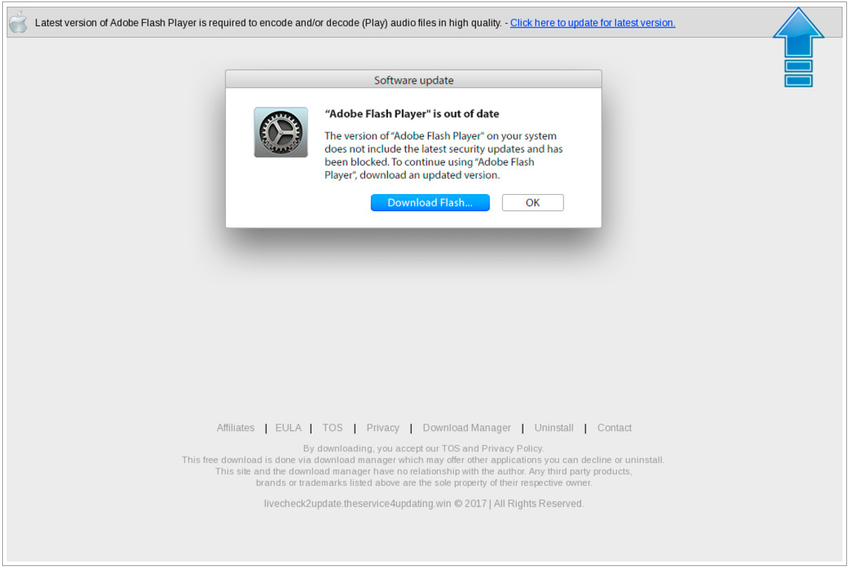The image size is (850, 569).
Task: Click 'By downloading, you accept our TOS' text
Action: click(423, 448)
